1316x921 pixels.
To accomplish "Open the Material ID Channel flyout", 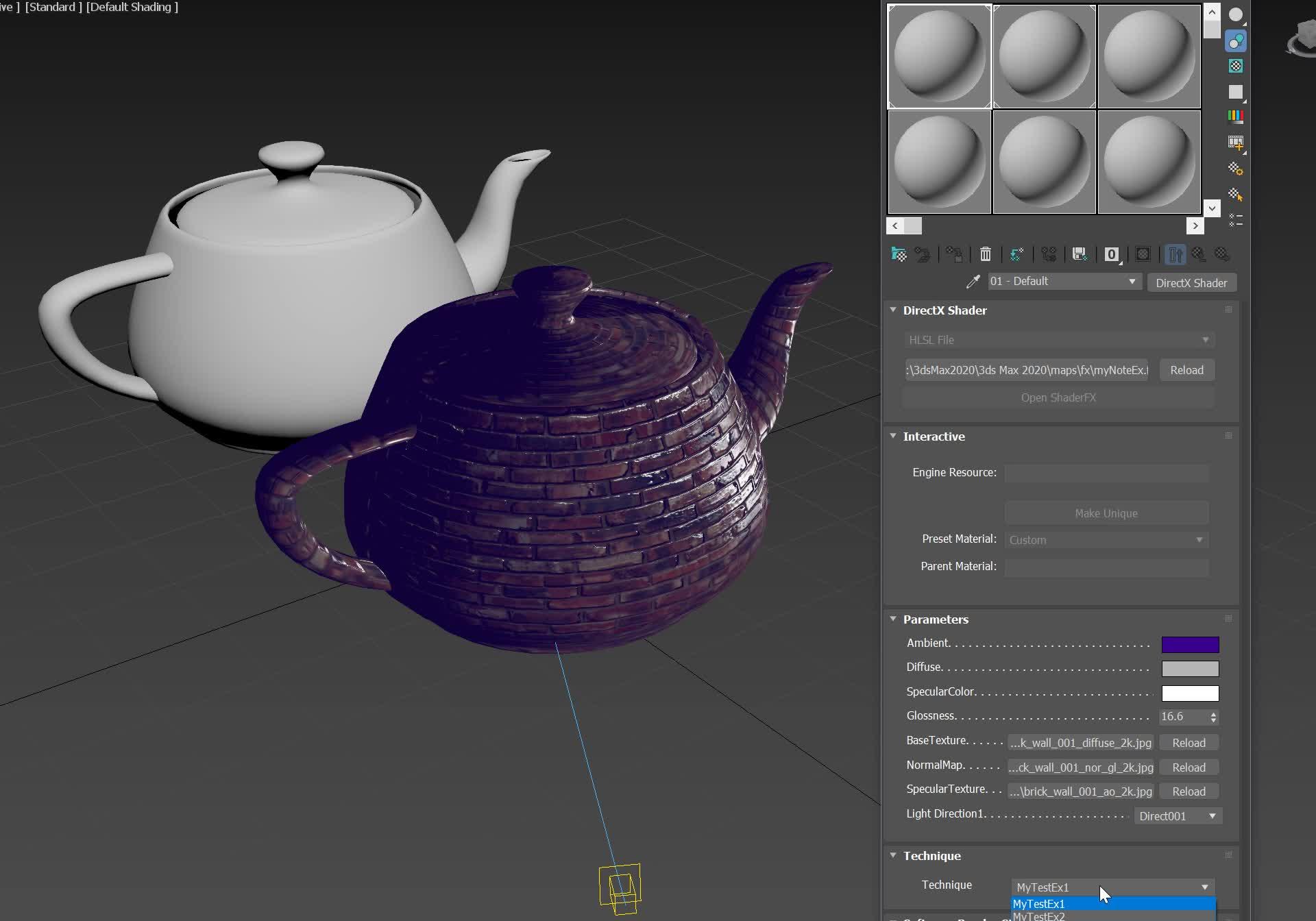I will 1111,254.
